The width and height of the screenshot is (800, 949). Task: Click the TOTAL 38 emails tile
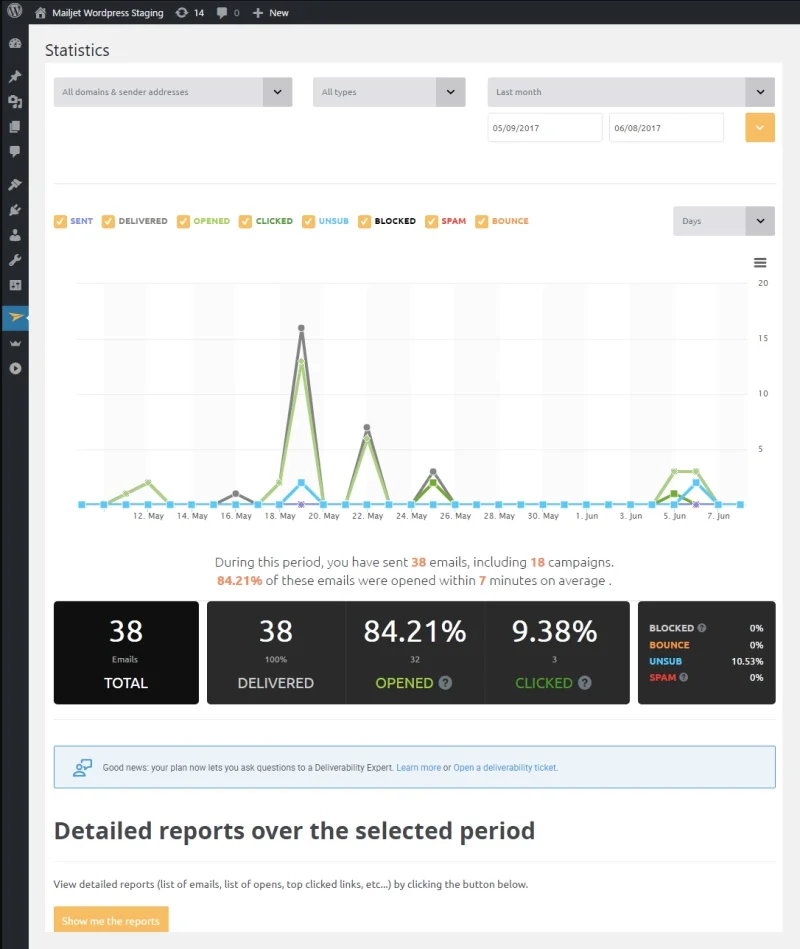[126, 652]
